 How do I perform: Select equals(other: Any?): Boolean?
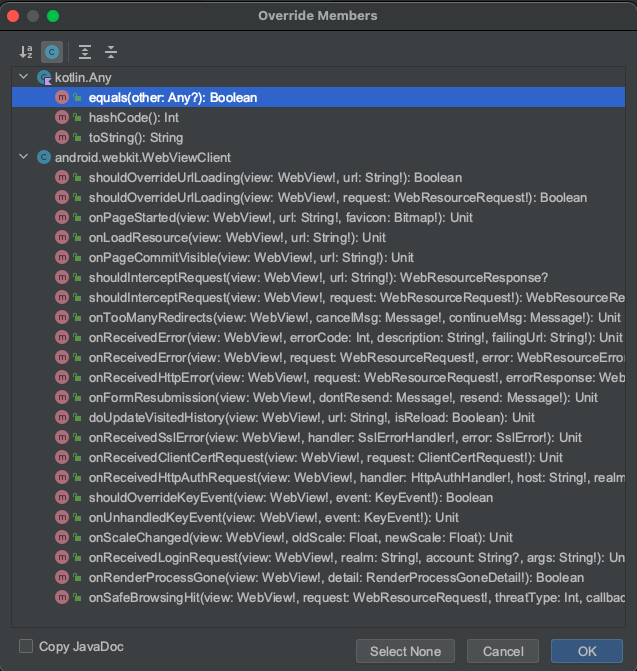click(x=318, y=98)
